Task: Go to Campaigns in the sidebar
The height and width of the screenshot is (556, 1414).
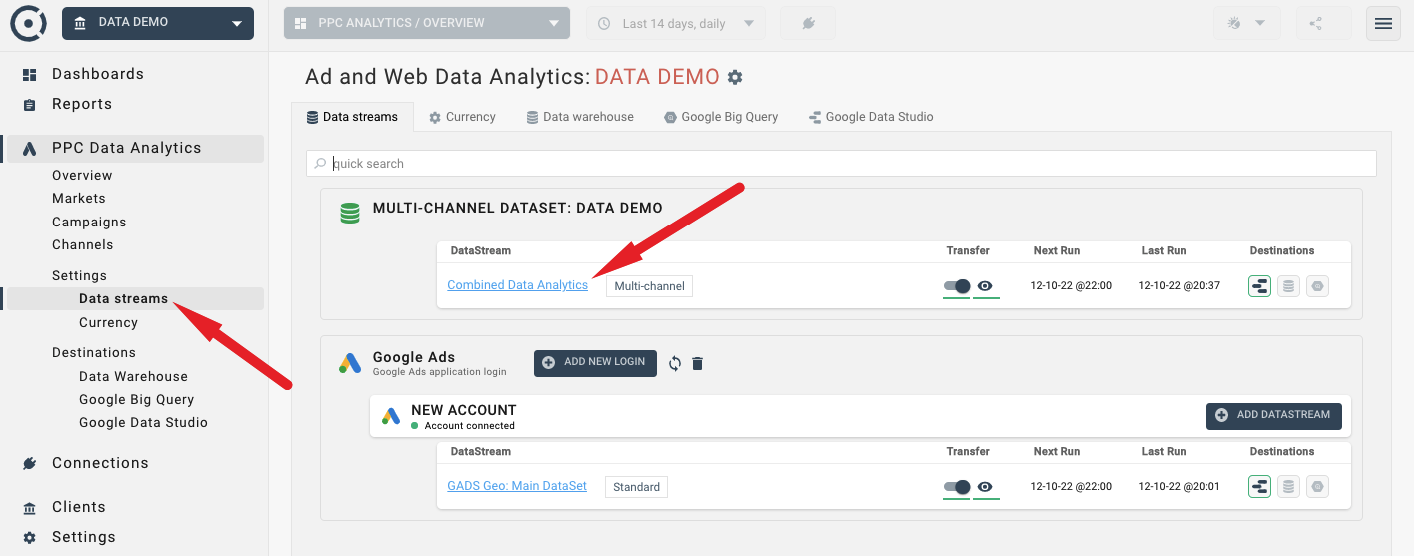Action: [89, 222]
